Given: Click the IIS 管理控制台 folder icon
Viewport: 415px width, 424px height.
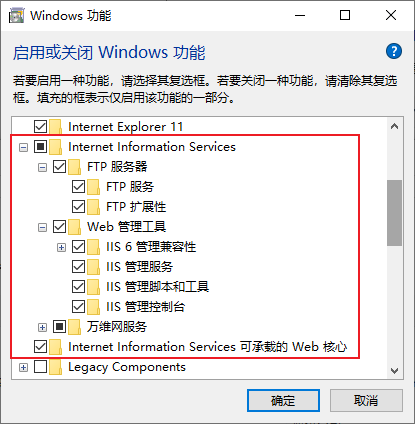Looking at the screenshot, I should (x=93, y=307).
